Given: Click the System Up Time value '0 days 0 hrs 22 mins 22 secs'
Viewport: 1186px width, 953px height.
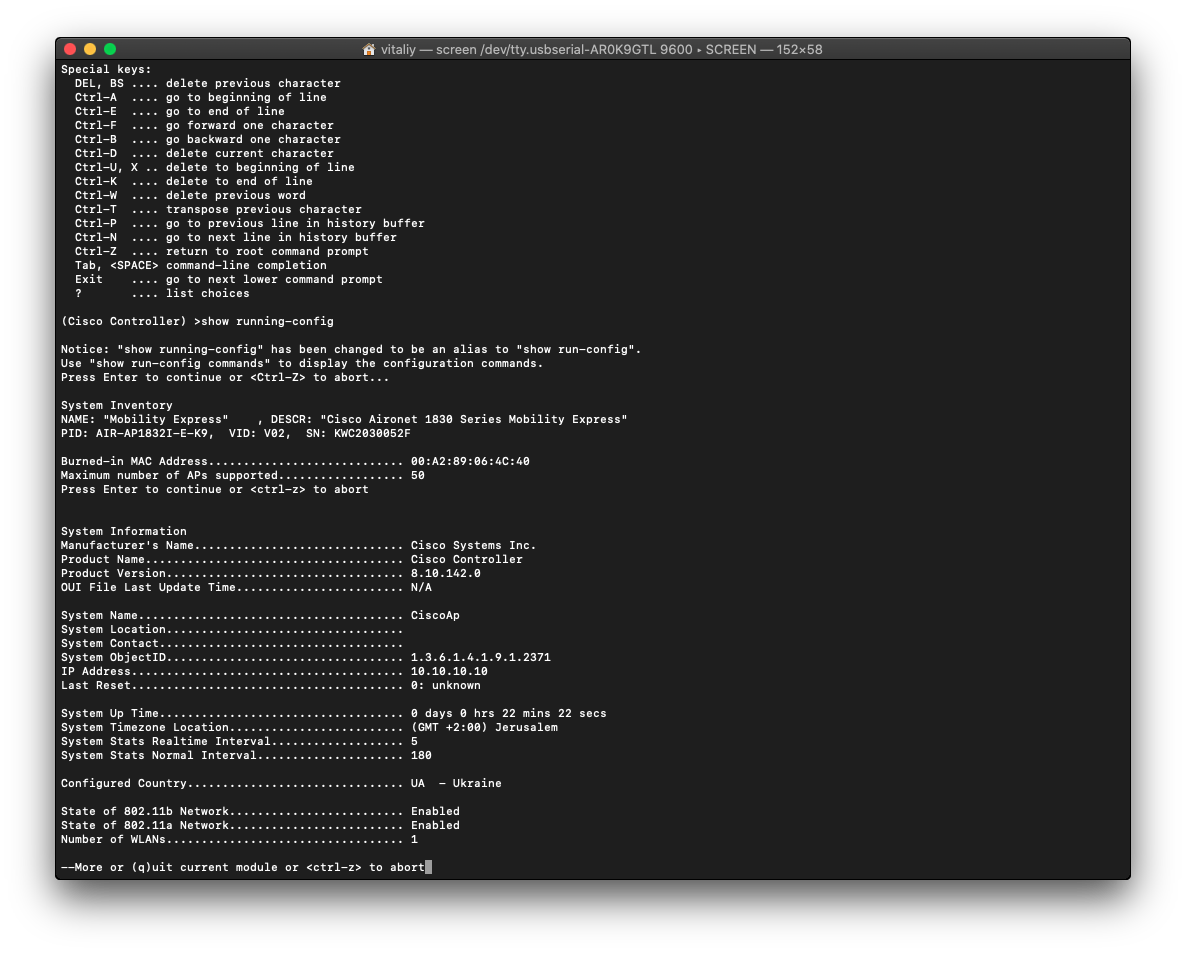Looking at the screenshot, I should (509, 713).
